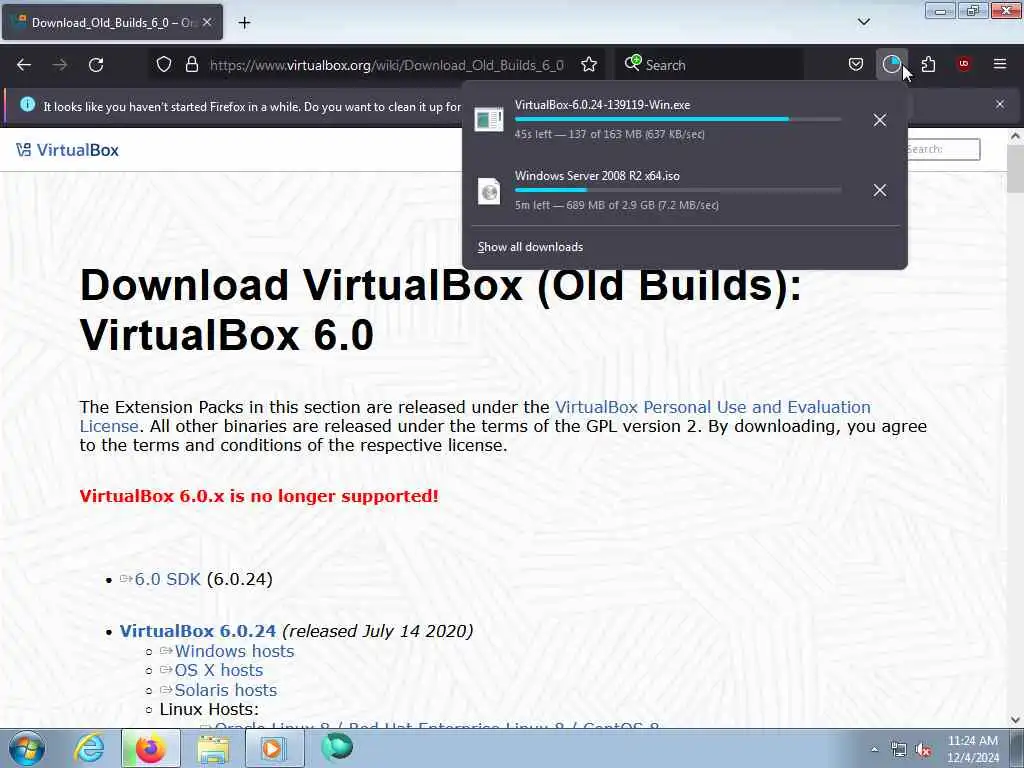Screen dimensions: 1024x768
Task: Focus the Firefox Search box
Action: point(709,65)
